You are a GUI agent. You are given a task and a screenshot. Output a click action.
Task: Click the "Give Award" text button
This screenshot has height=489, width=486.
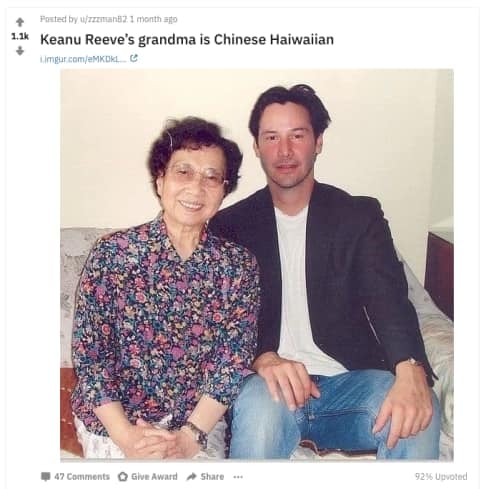[154, 477]
